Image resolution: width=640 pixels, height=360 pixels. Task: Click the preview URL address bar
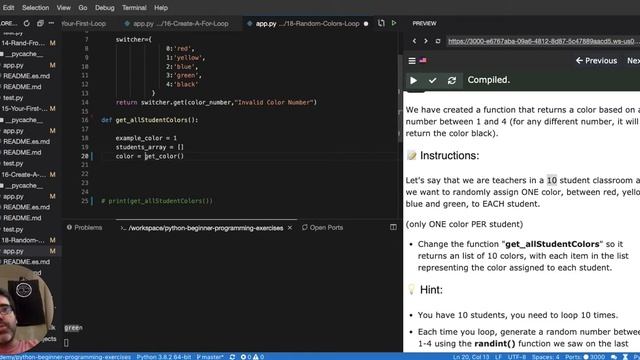[543, 41]
